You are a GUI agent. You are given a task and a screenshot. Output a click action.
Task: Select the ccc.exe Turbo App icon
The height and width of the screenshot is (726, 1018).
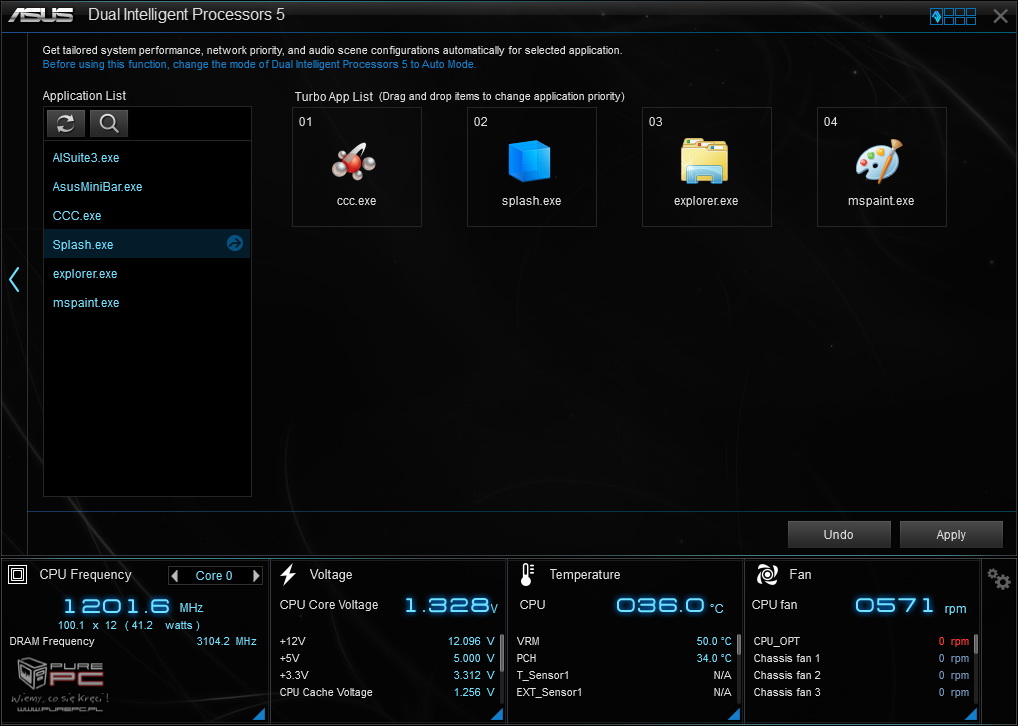click(x=354, y=161)
